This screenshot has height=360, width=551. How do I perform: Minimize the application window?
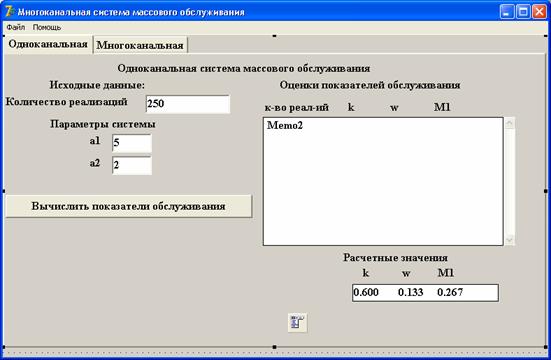pyautogui.click(x=506, y=12)
